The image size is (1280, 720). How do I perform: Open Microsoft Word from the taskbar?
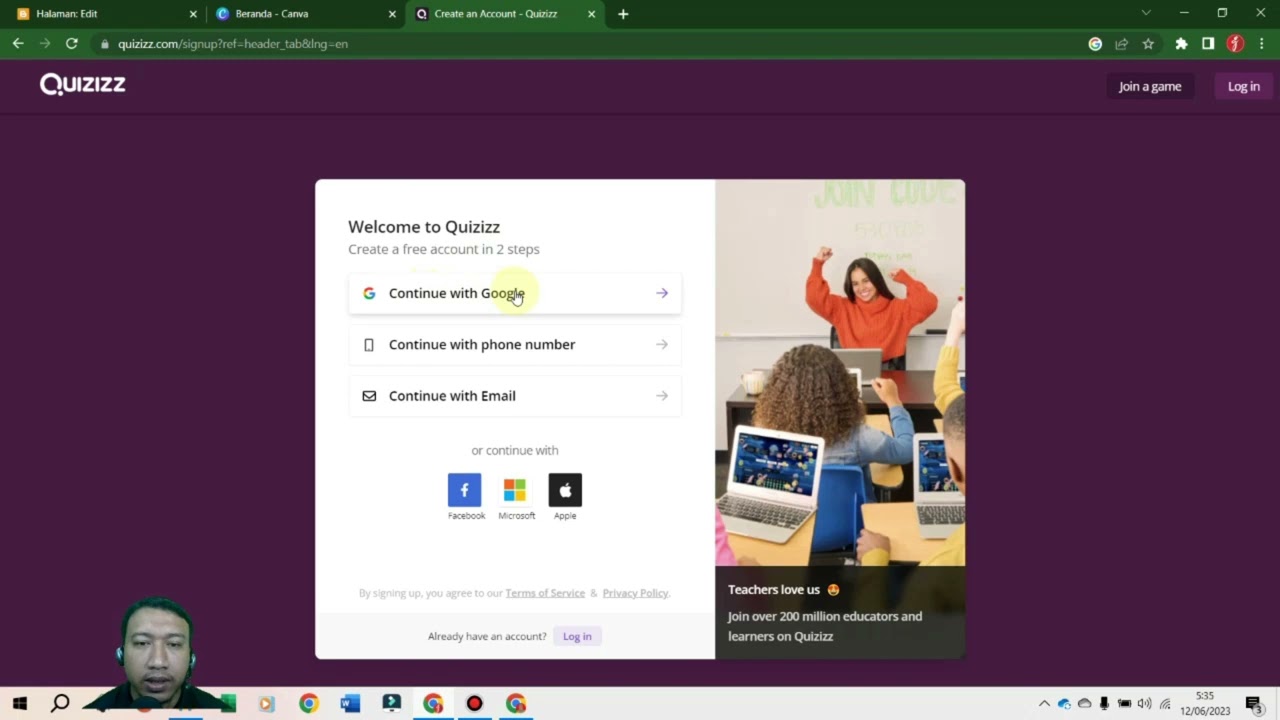349,703
